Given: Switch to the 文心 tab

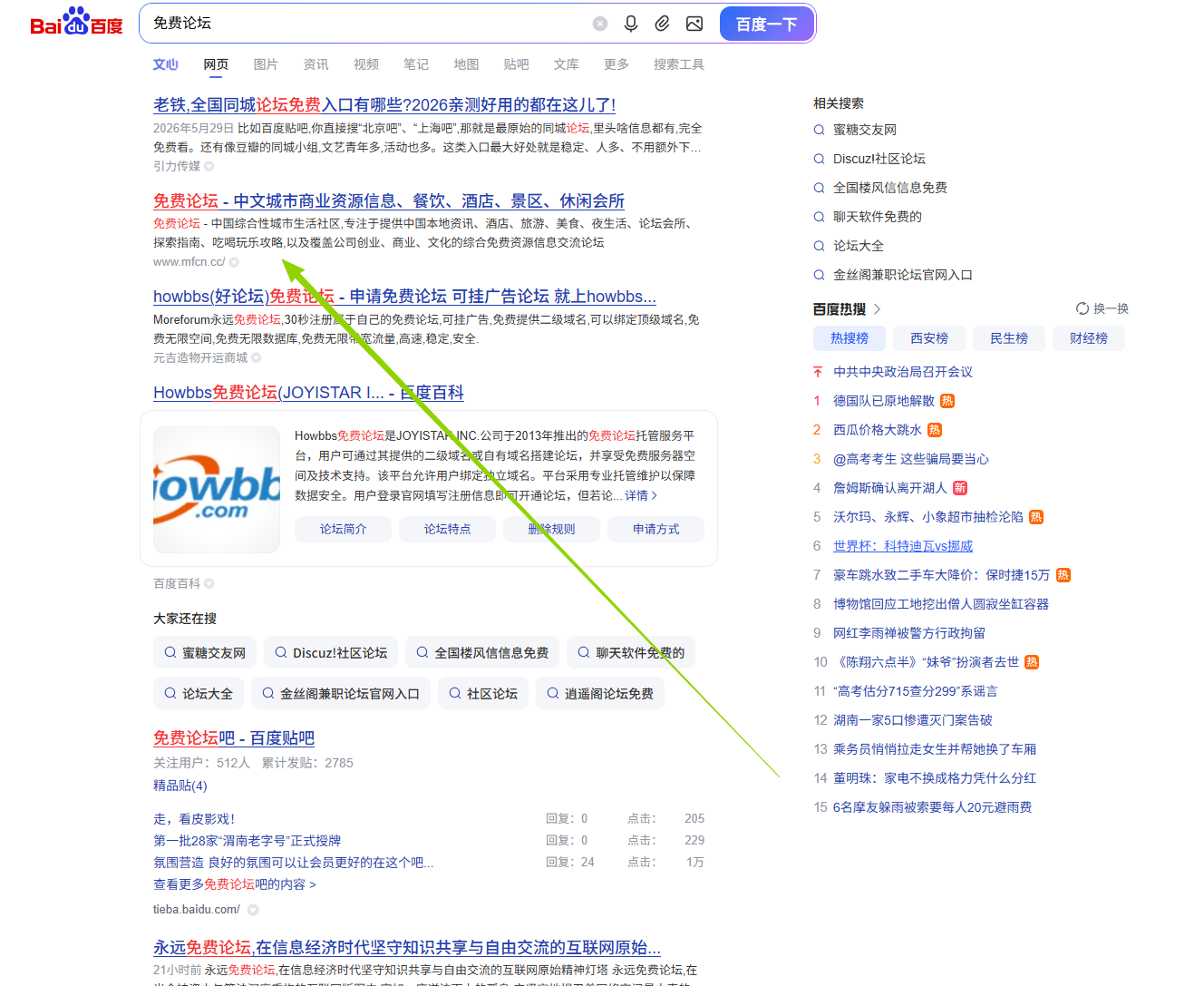Looking at the screenshot, I should click(166, 64).
